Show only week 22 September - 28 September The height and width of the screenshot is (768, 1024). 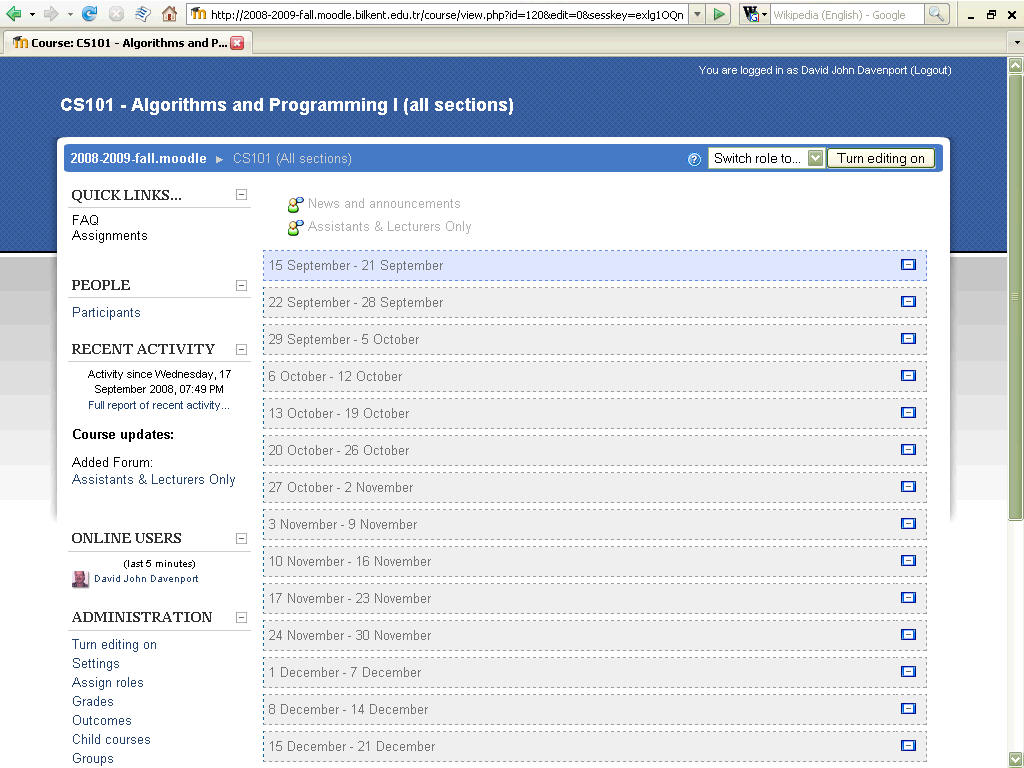[908, 302]
